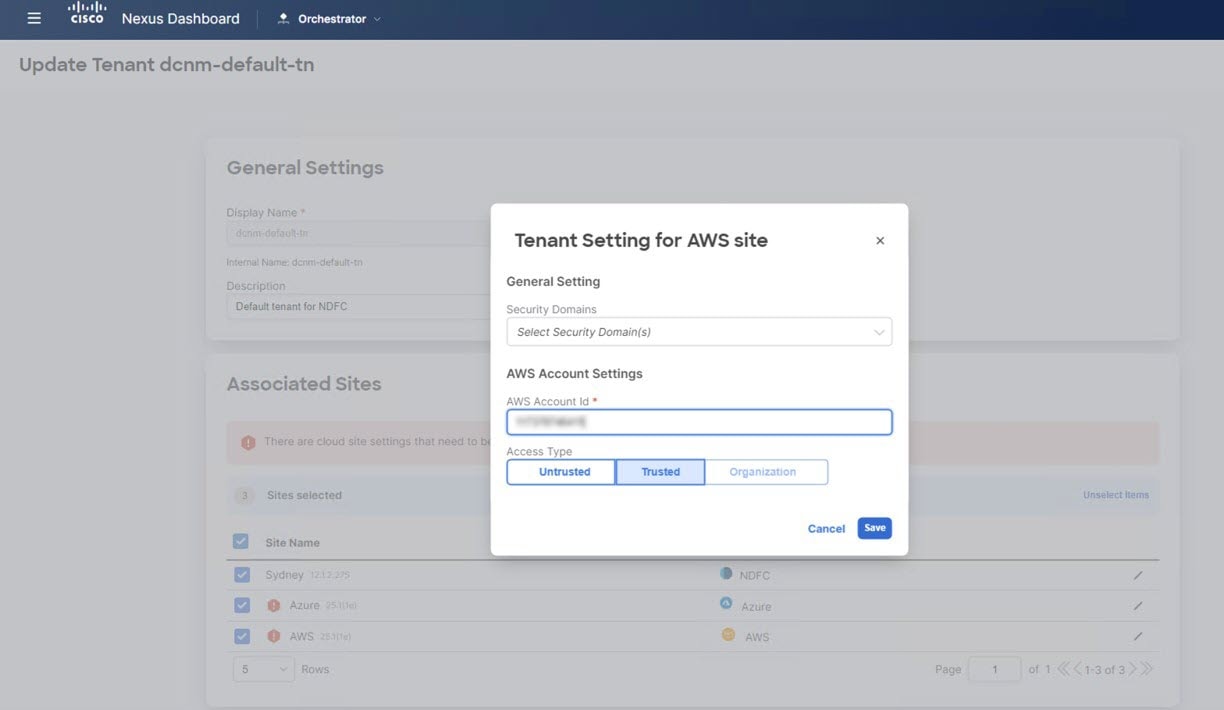1224x710 pixels.
Task: Open the hamburger navigation menu
Action: click(x=33, y=19)
